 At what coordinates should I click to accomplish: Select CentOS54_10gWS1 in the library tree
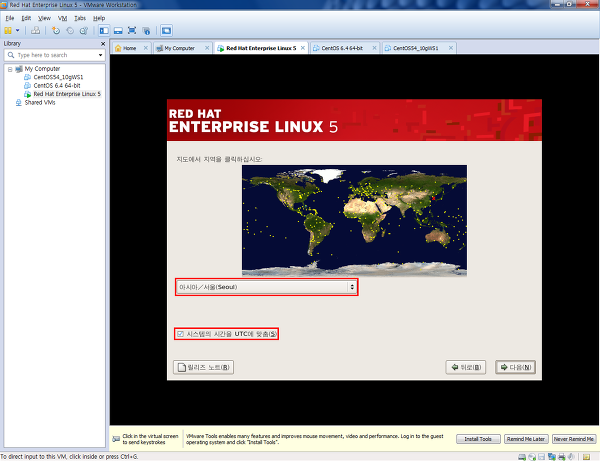[x=58, y=77]
